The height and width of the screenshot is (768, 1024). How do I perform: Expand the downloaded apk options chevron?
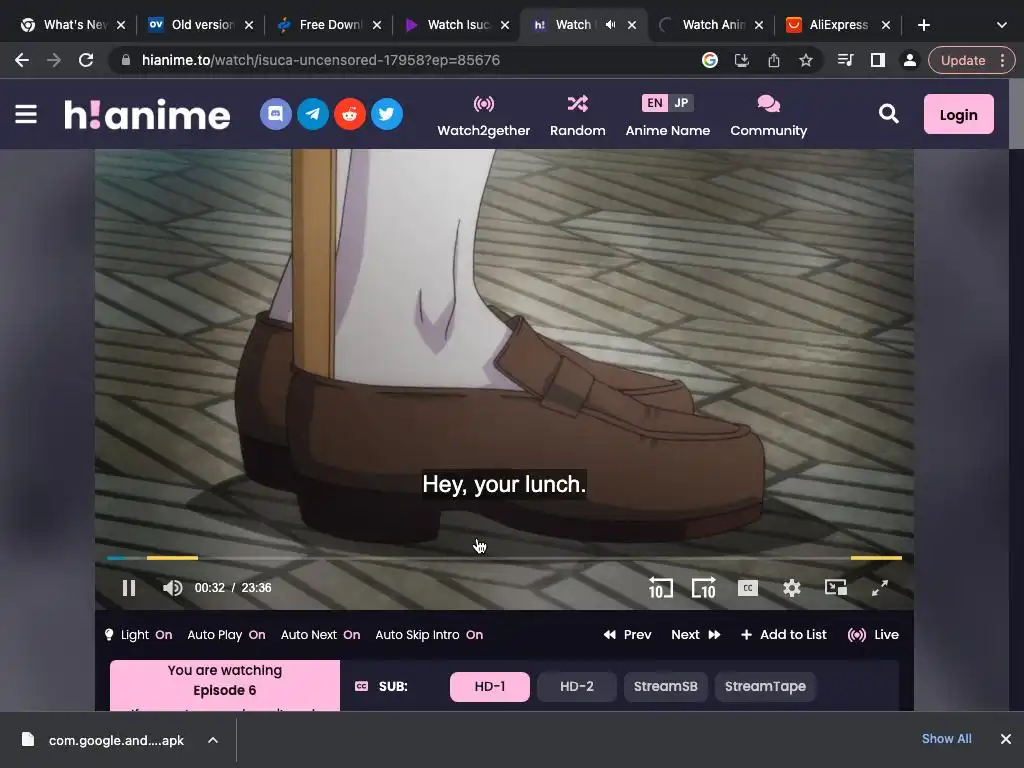[x=213, y=740]
